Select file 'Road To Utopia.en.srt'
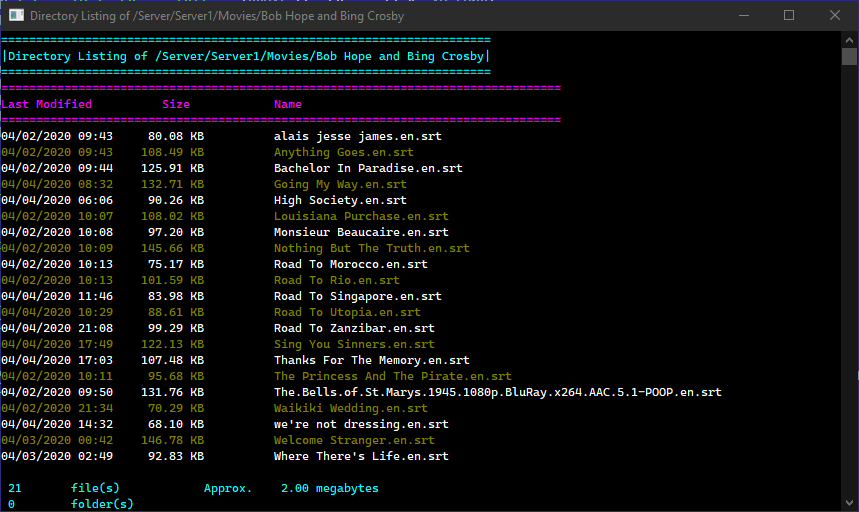This screenshot has width=859, height=512. pos(347,312)
